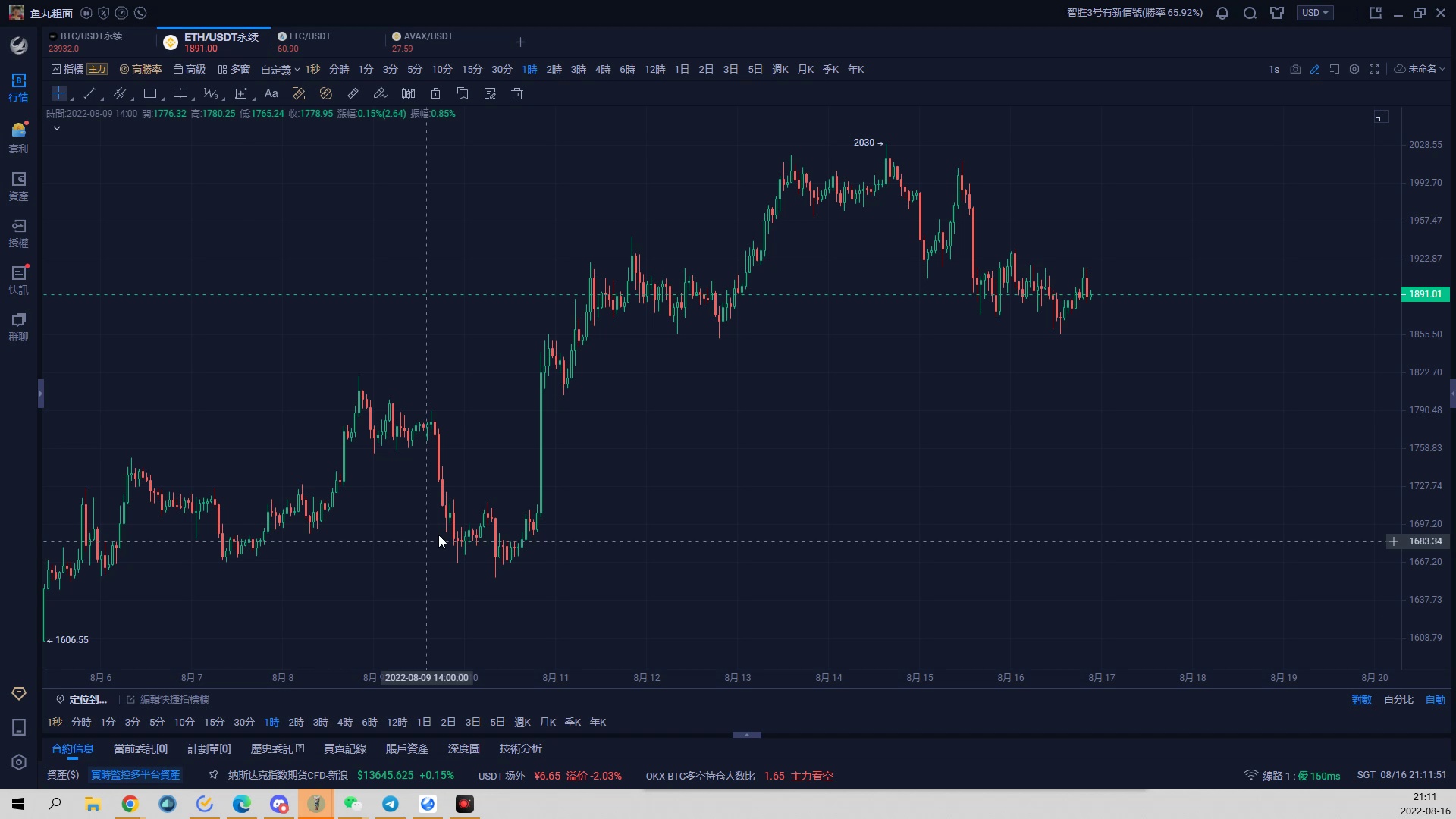Open Telegram from the Windows taskbar

click(391, 804)
